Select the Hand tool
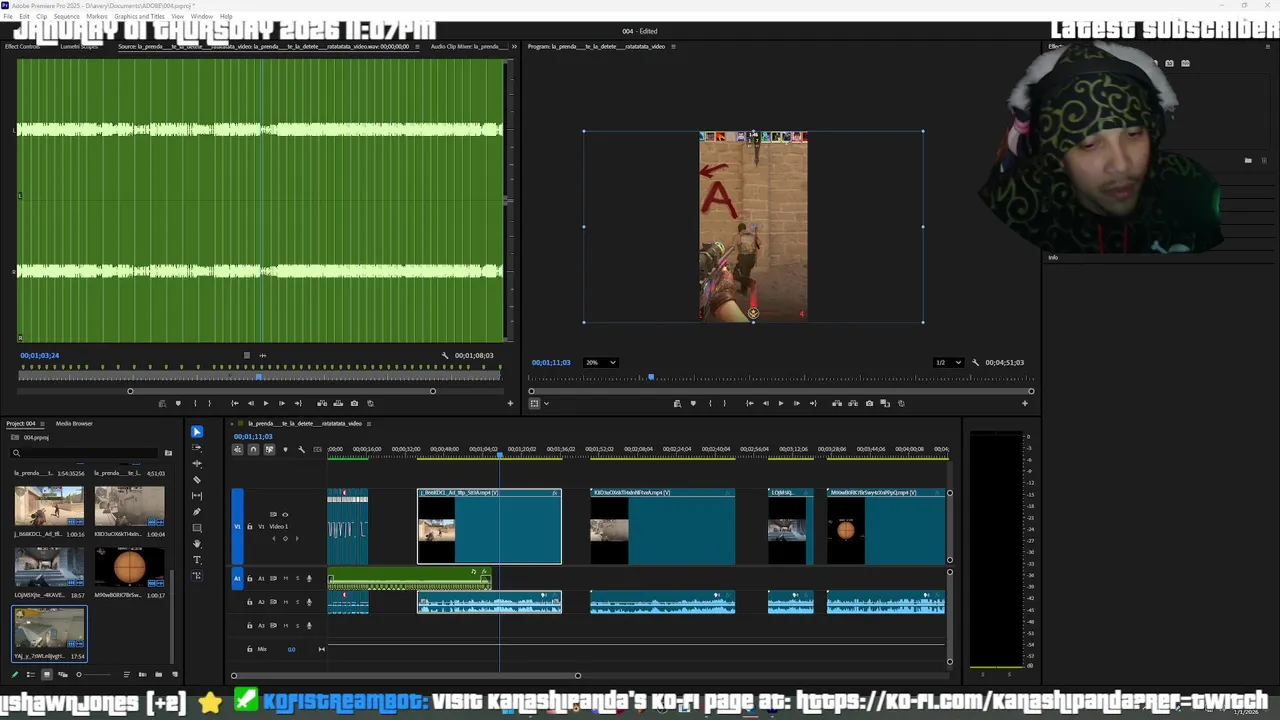The height and width of the screenshot is (720, 1280). (x=197, y=544)
